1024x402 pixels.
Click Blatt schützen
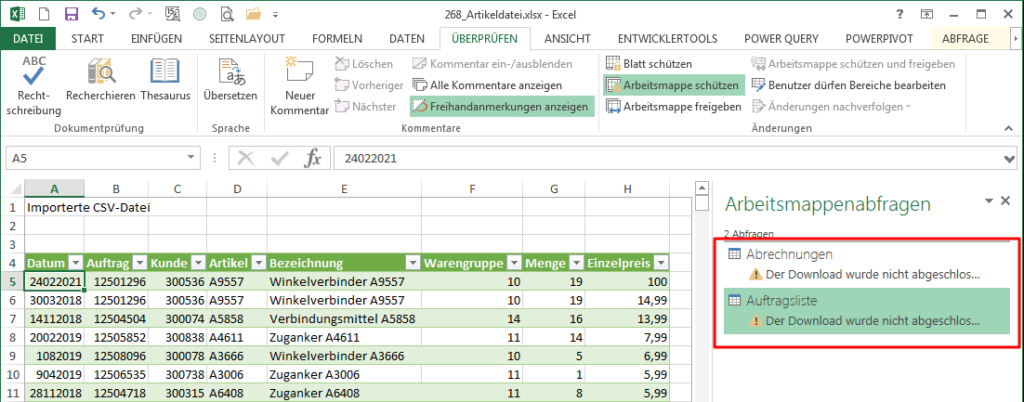649,64
